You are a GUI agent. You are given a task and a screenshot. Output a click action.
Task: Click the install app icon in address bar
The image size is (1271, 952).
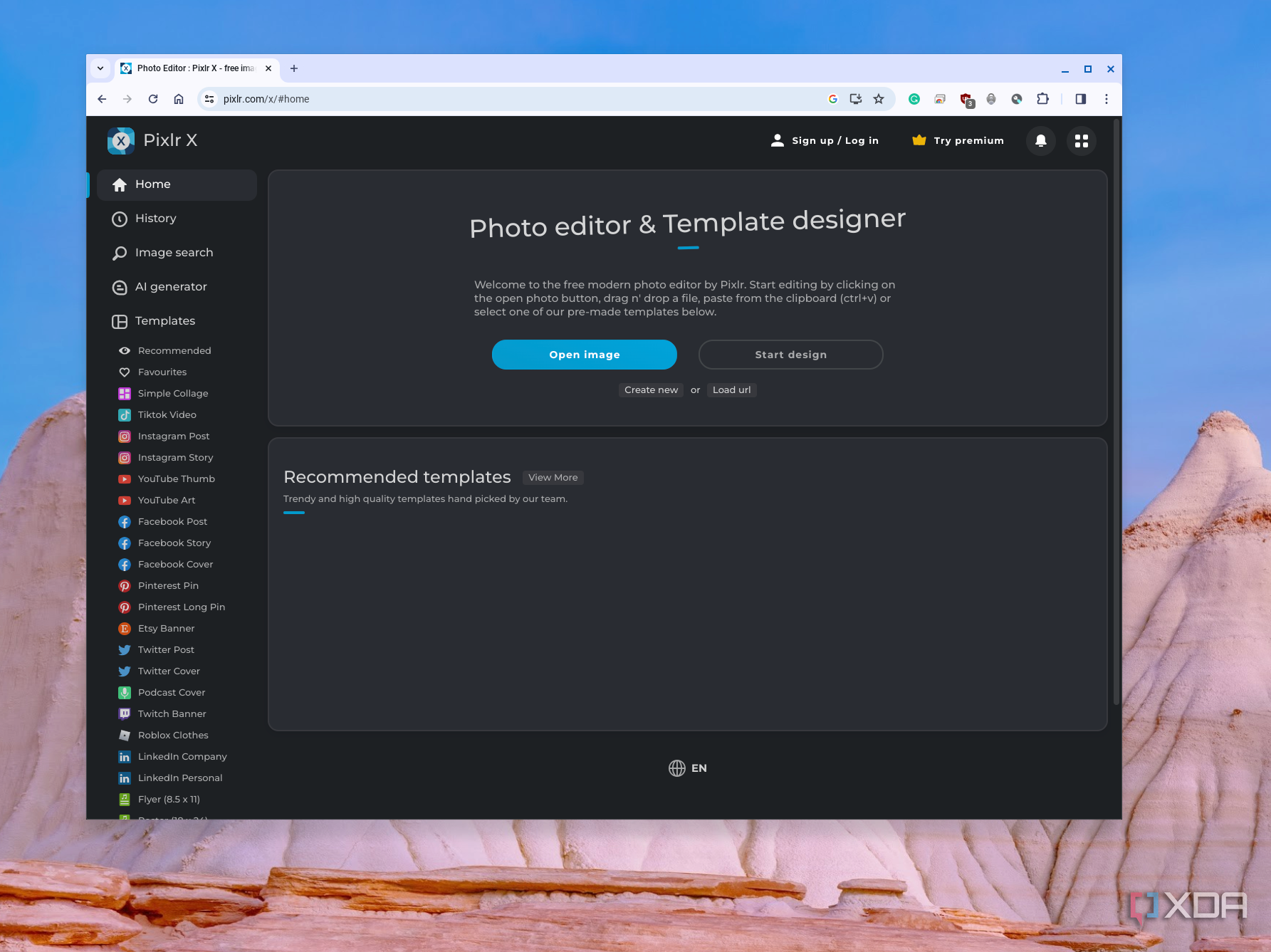coord(856,99)
